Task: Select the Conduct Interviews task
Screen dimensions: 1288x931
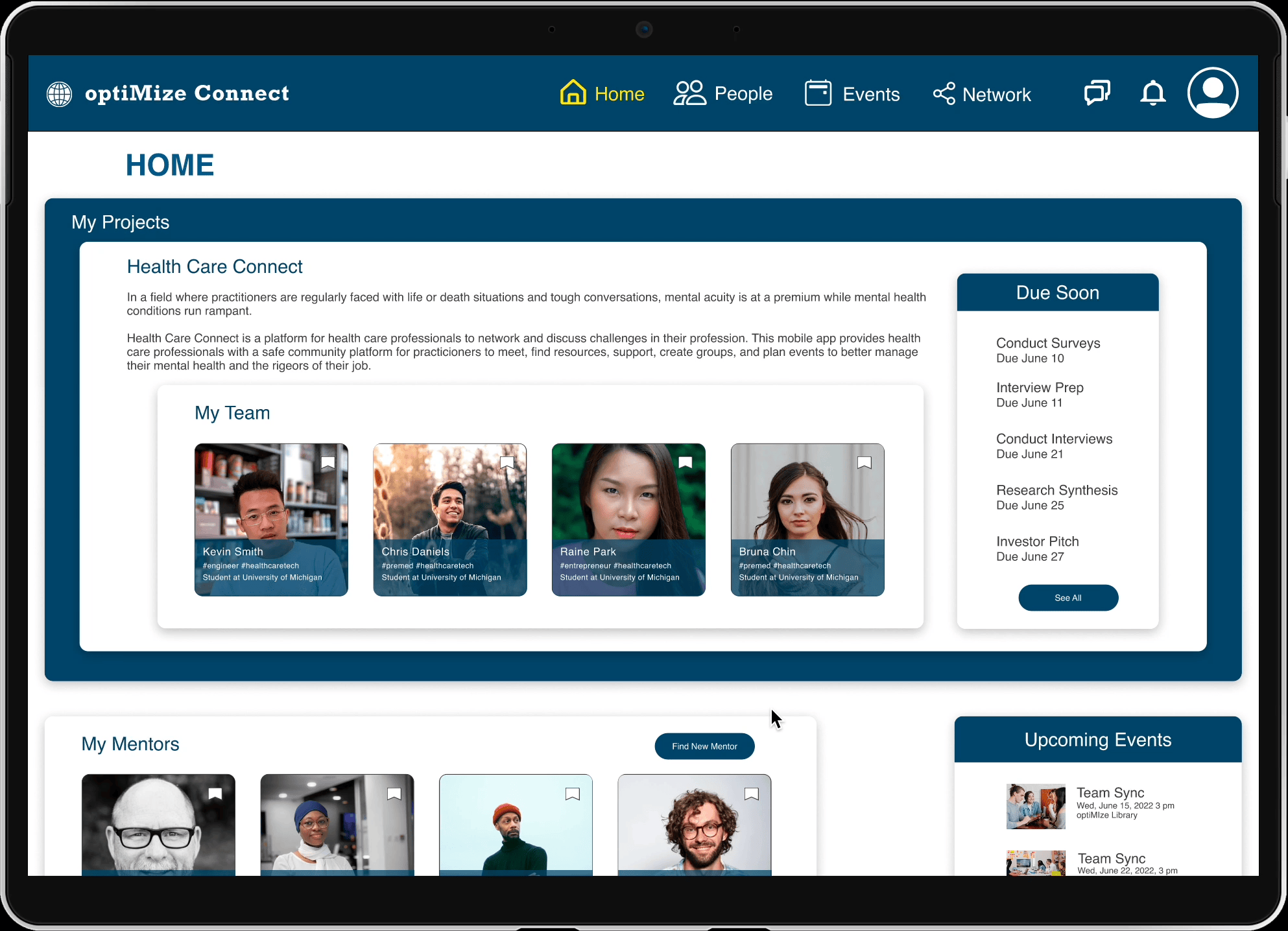Action: click(x=1054, y=439)
